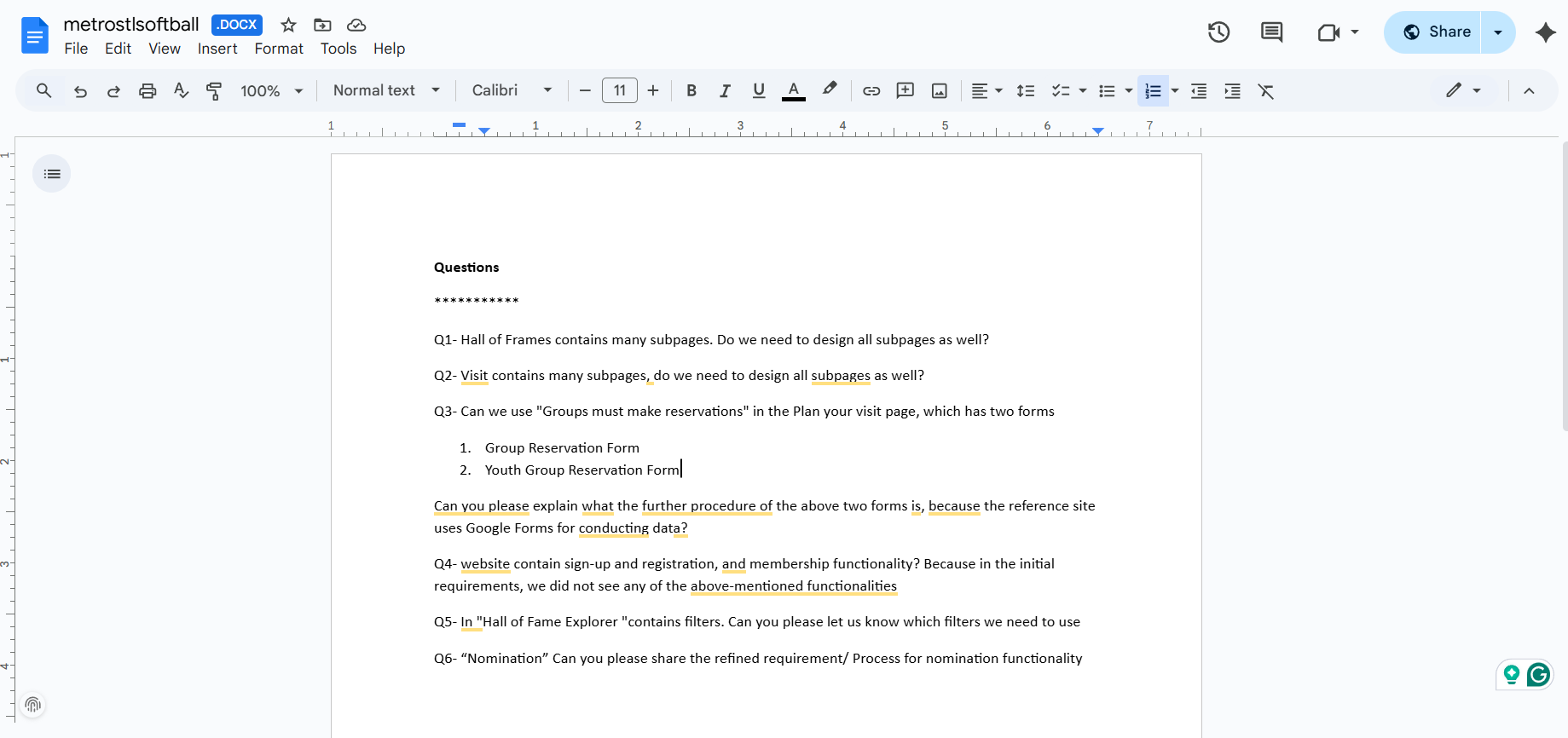The image size is (1568, 738).
Task: Open the Normal text style dropdown
Action: point(386,90)
